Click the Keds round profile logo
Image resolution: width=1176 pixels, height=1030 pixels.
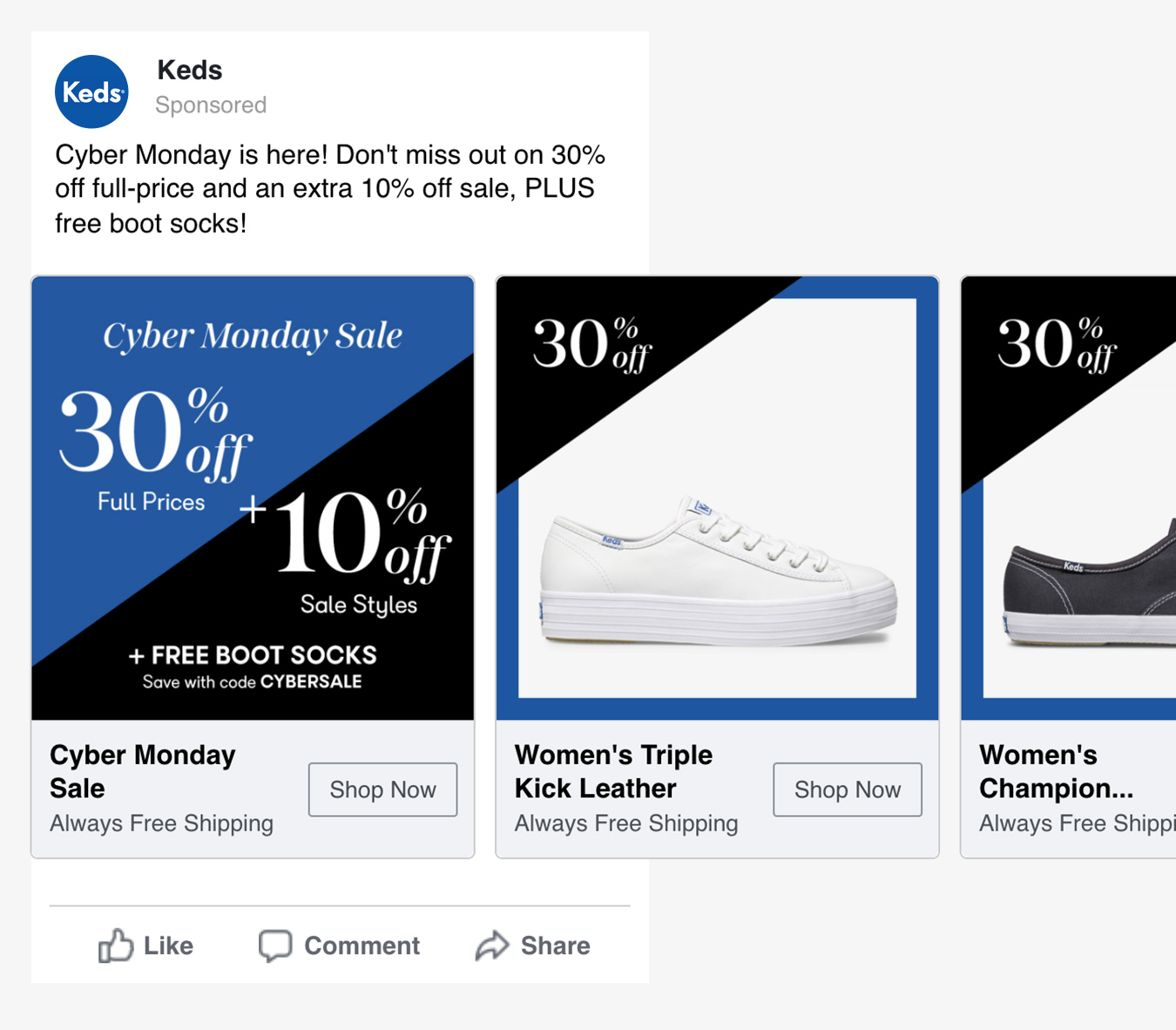[x=91, y=91]
